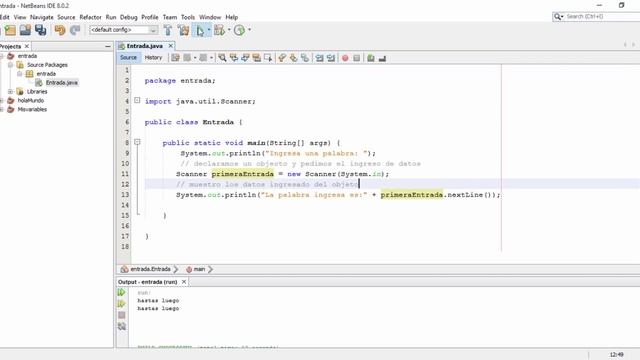
Task: Collapse the main method code fold
Action: pos(138,142)
